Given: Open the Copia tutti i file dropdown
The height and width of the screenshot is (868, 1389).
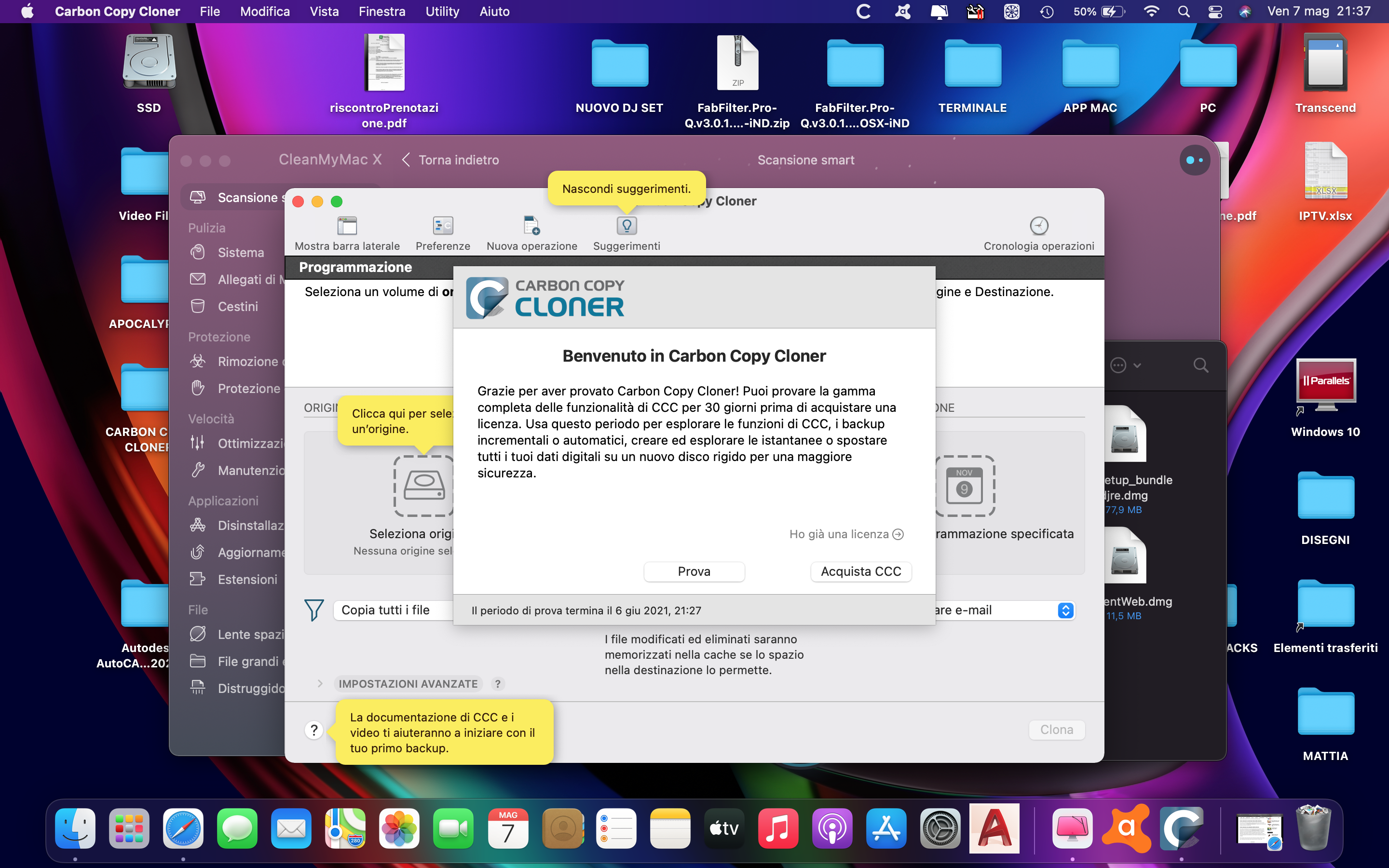Looking at the screenshot, I should coord(393,610).
